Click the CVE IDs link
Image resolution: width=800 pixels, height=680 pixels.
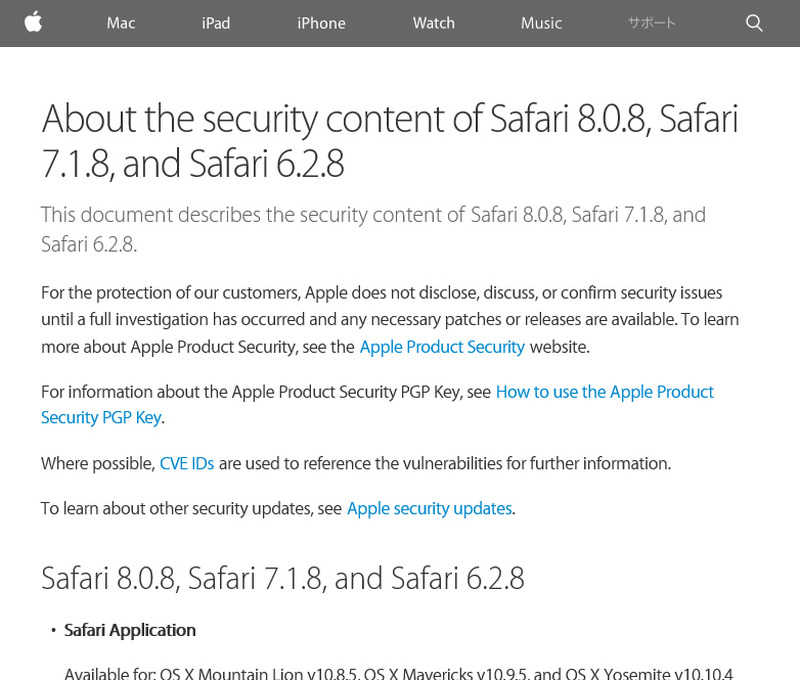pyautogui.click(x=187, y=463)
